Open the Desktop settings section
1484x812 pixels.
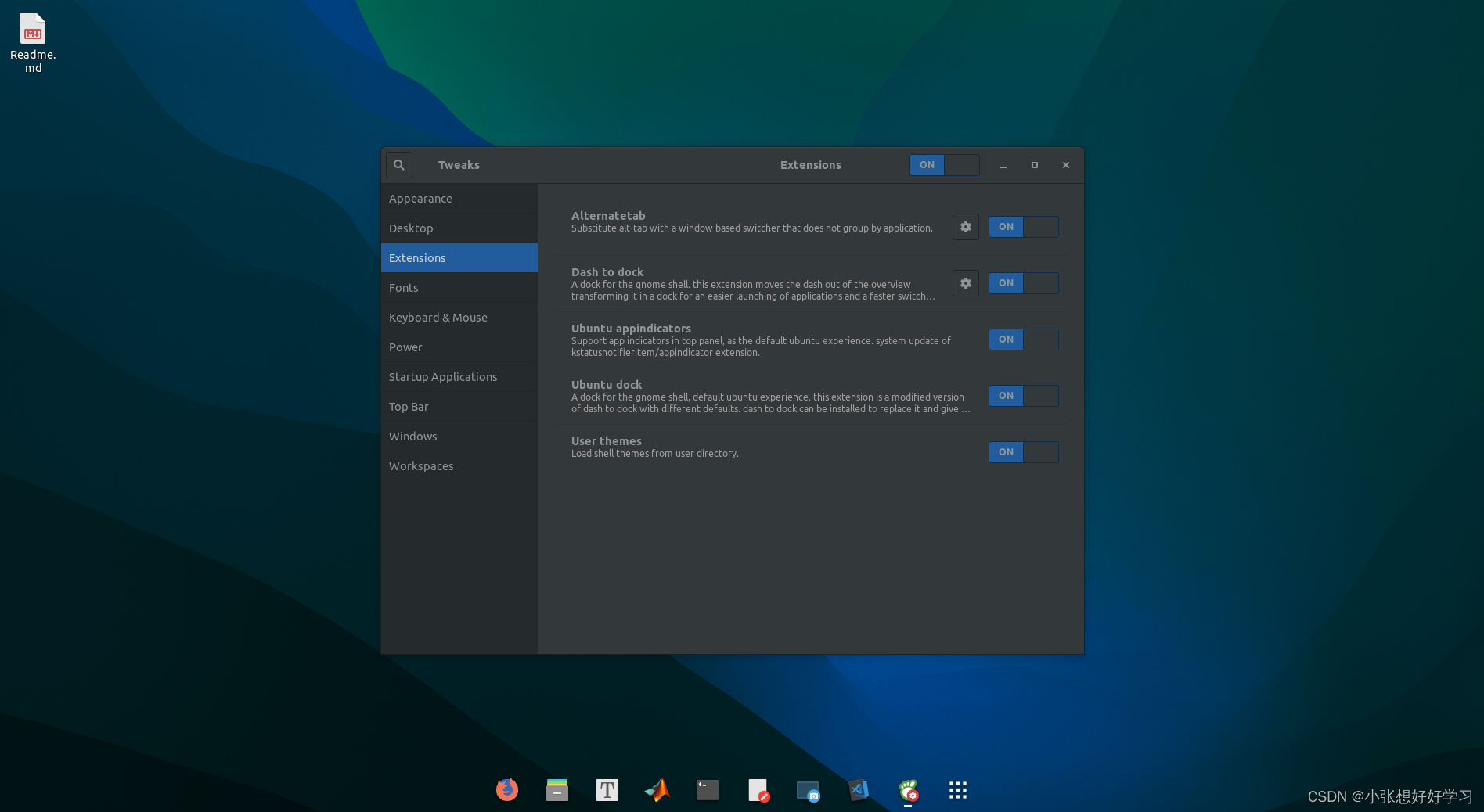[459, 228]
